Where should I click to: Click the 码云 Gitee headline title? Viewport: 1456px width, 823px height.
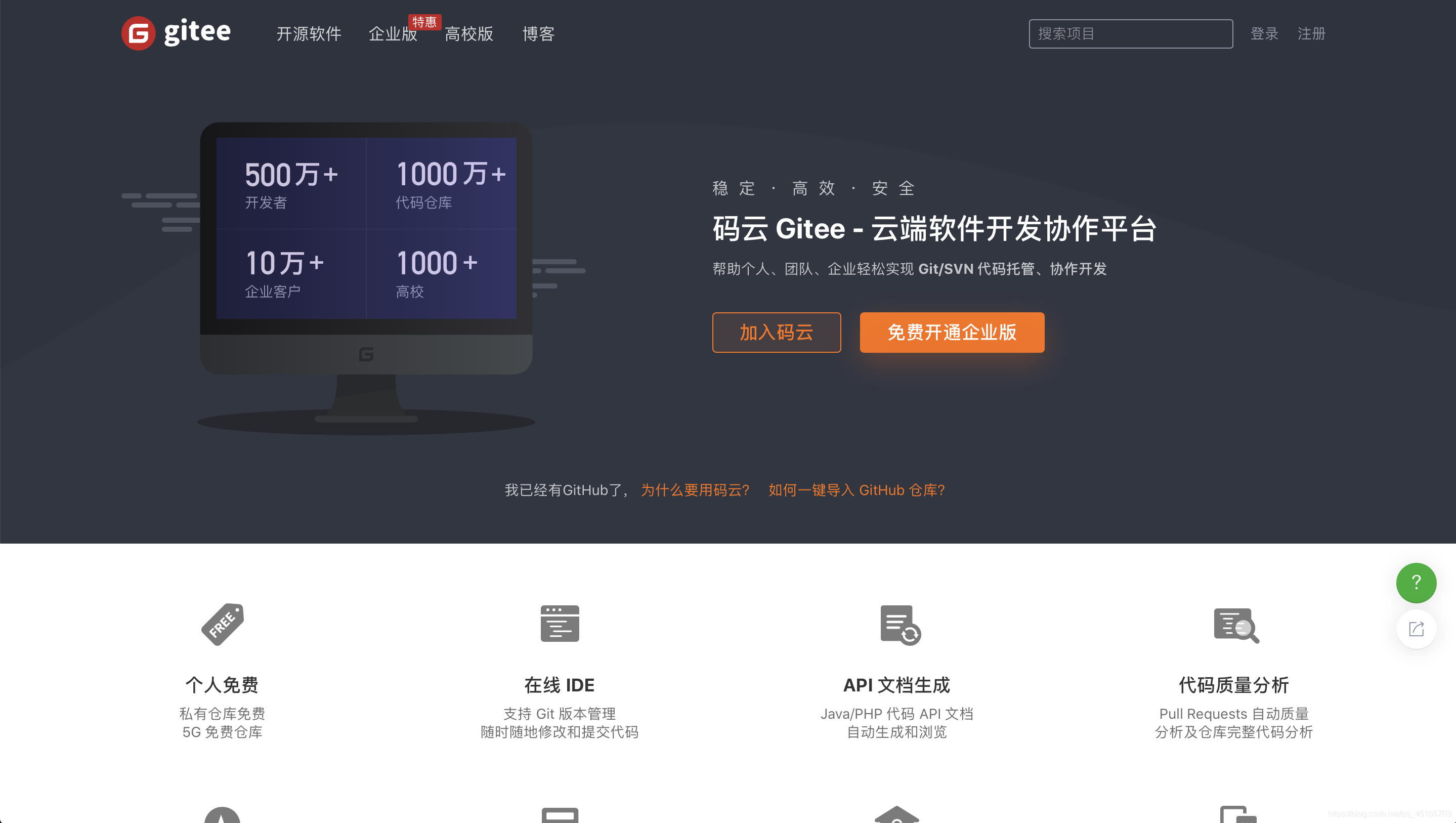pyautogui.click(x=934, y=229)
